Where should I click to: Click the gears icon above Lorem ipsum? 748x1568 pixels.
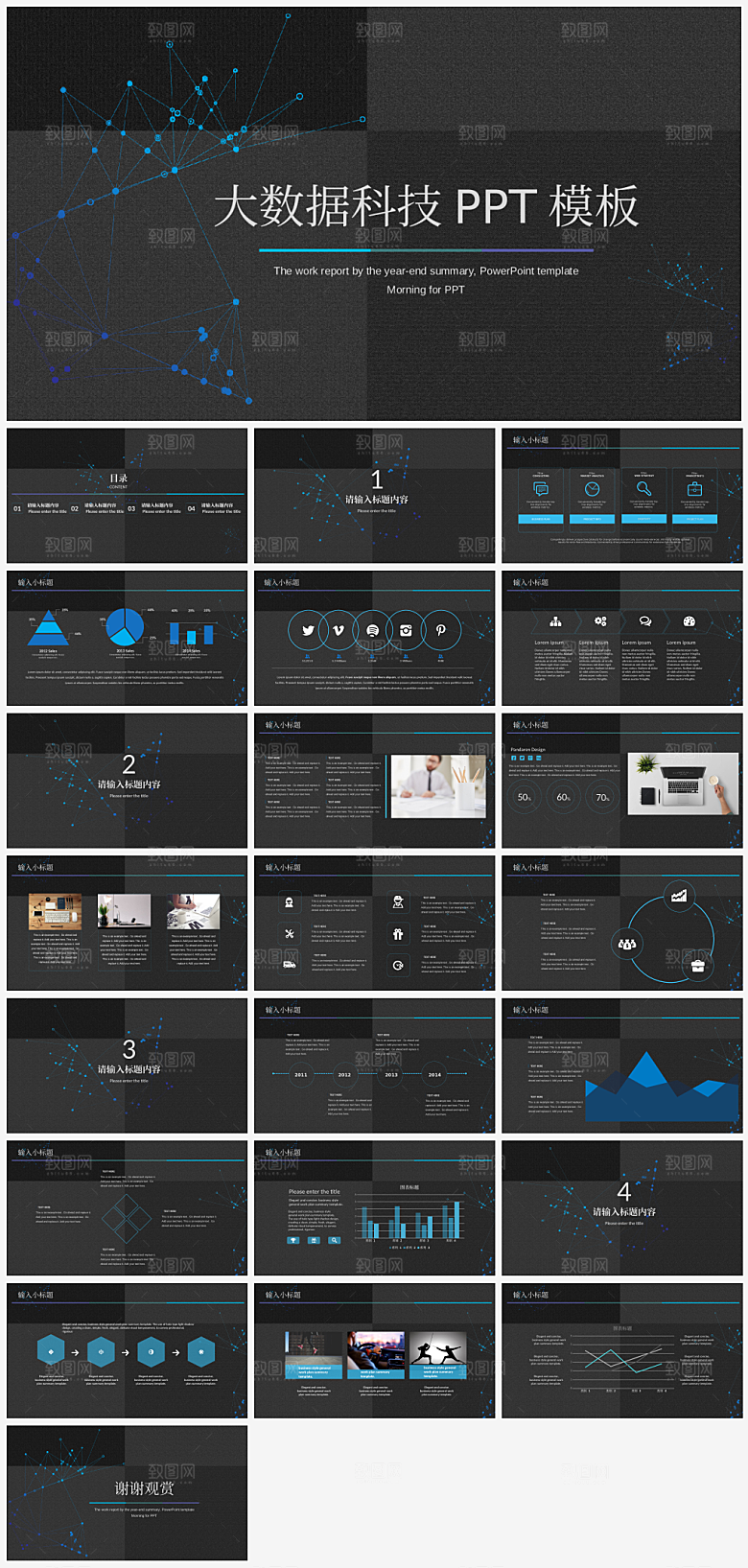tap(600, 621)
